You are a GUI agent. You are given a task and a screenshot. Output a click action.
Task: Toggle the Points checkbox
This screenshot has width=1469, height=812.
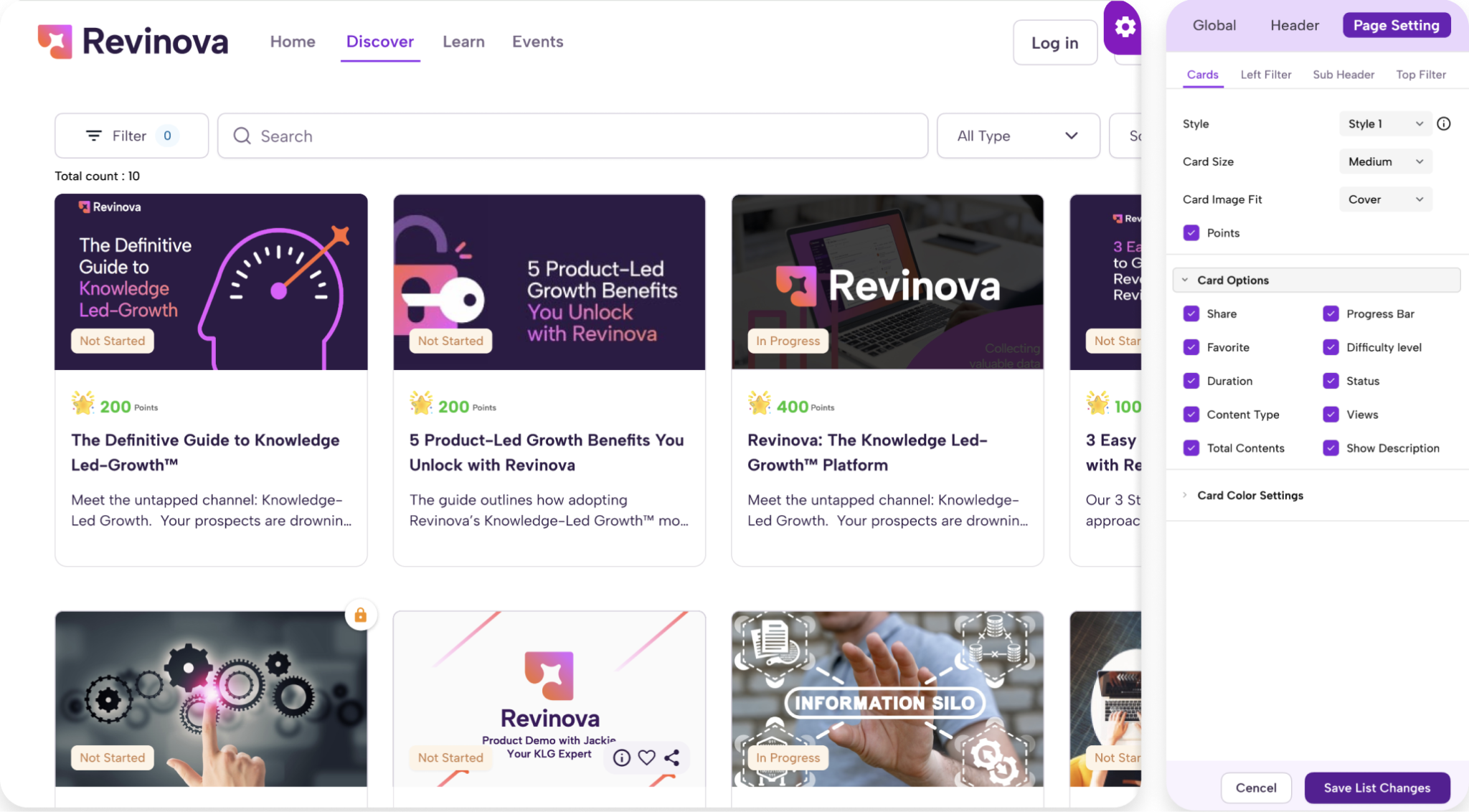1191,232
